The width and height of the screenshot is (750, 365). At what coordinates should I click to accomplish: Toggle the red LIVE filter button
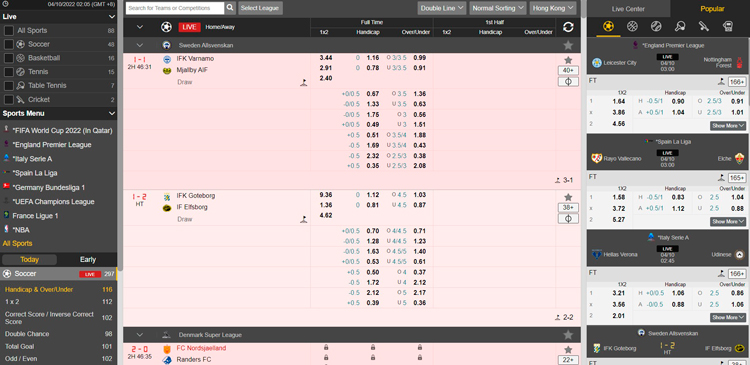pyautogui.click(x=189, y=27)
